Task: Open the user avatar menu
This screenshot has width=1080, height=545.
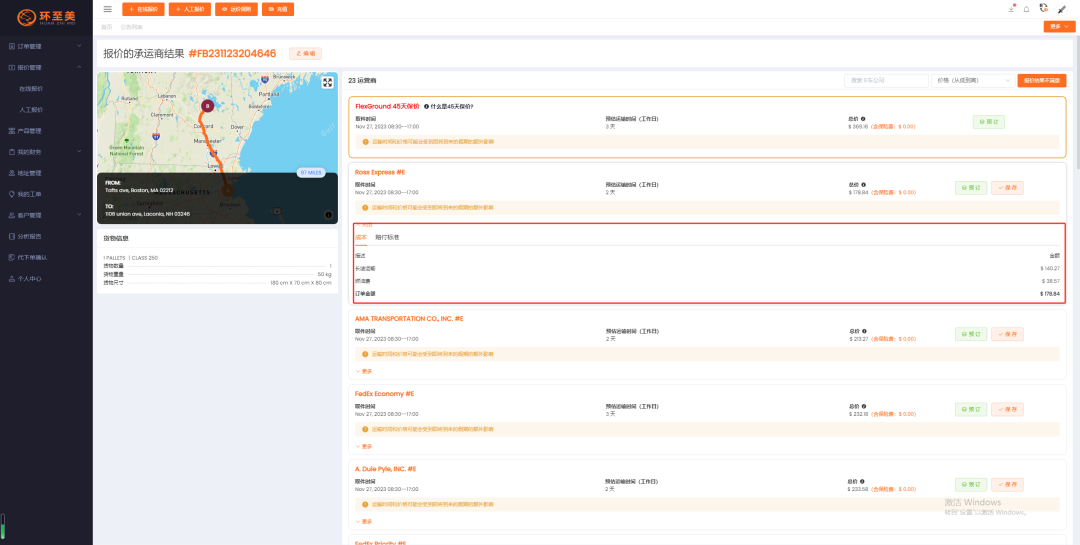Action: (1062, 9)
